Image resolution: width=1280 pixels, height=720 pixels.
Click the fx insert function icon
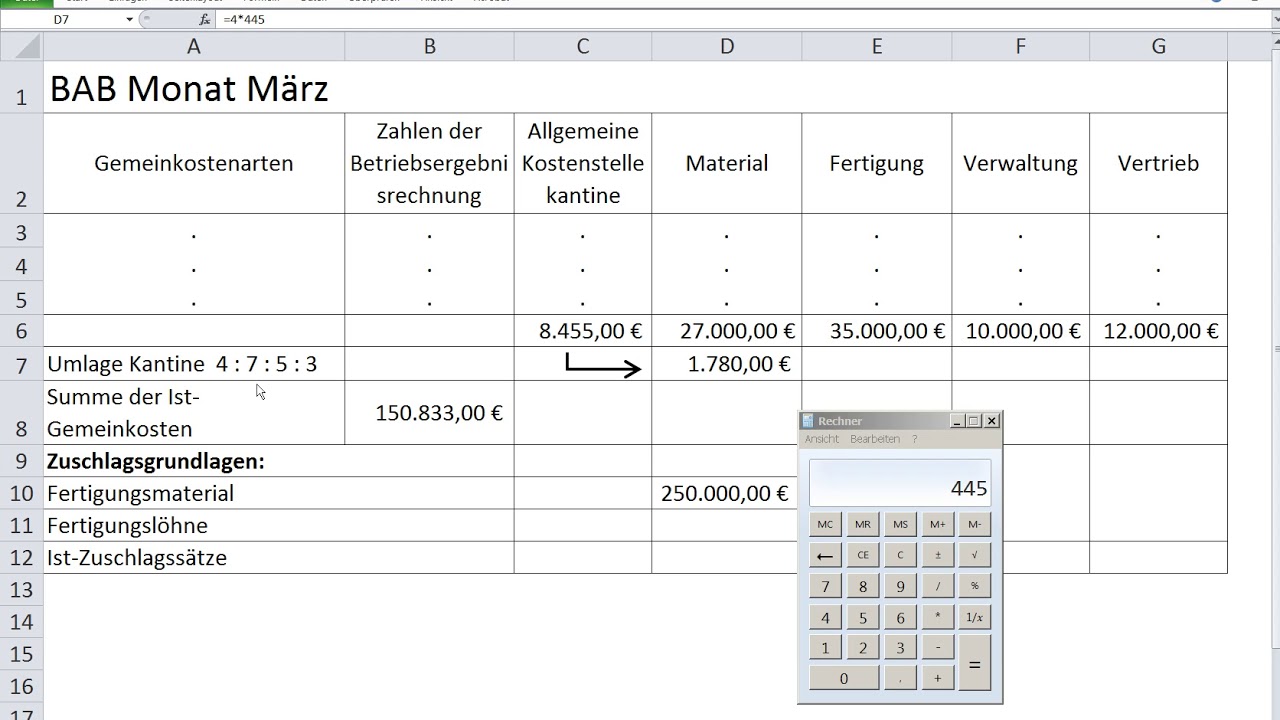click(204, 19)
